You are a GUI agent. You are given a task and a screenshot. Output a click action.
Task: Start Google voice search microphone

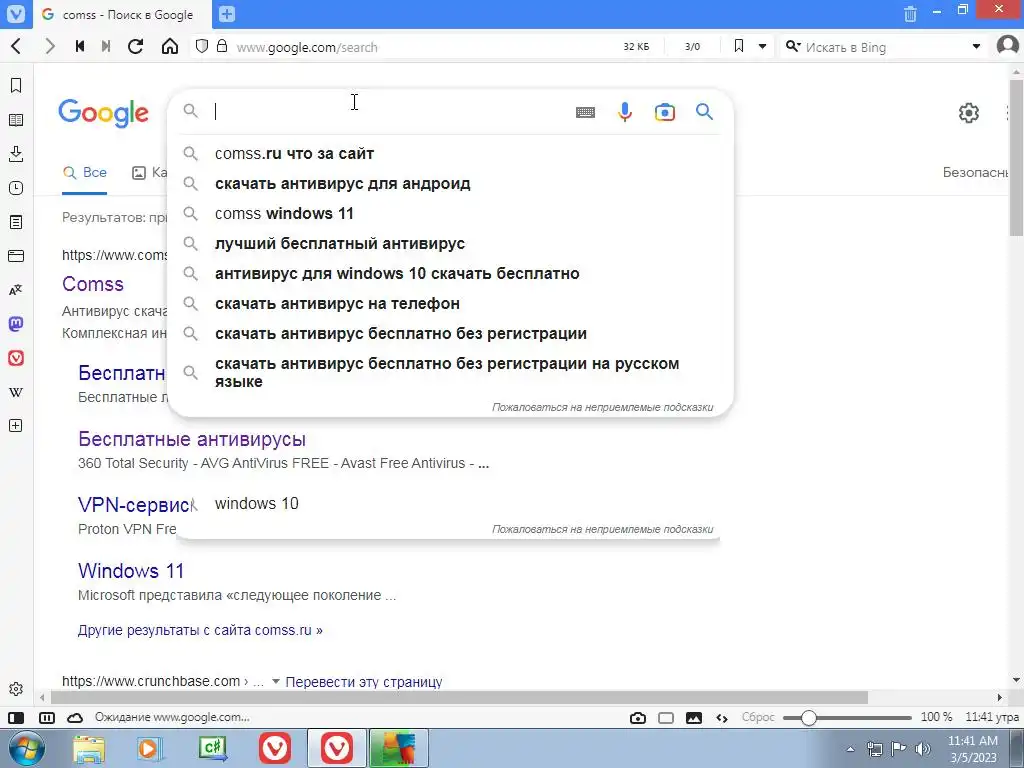click(x=625, y=112)
